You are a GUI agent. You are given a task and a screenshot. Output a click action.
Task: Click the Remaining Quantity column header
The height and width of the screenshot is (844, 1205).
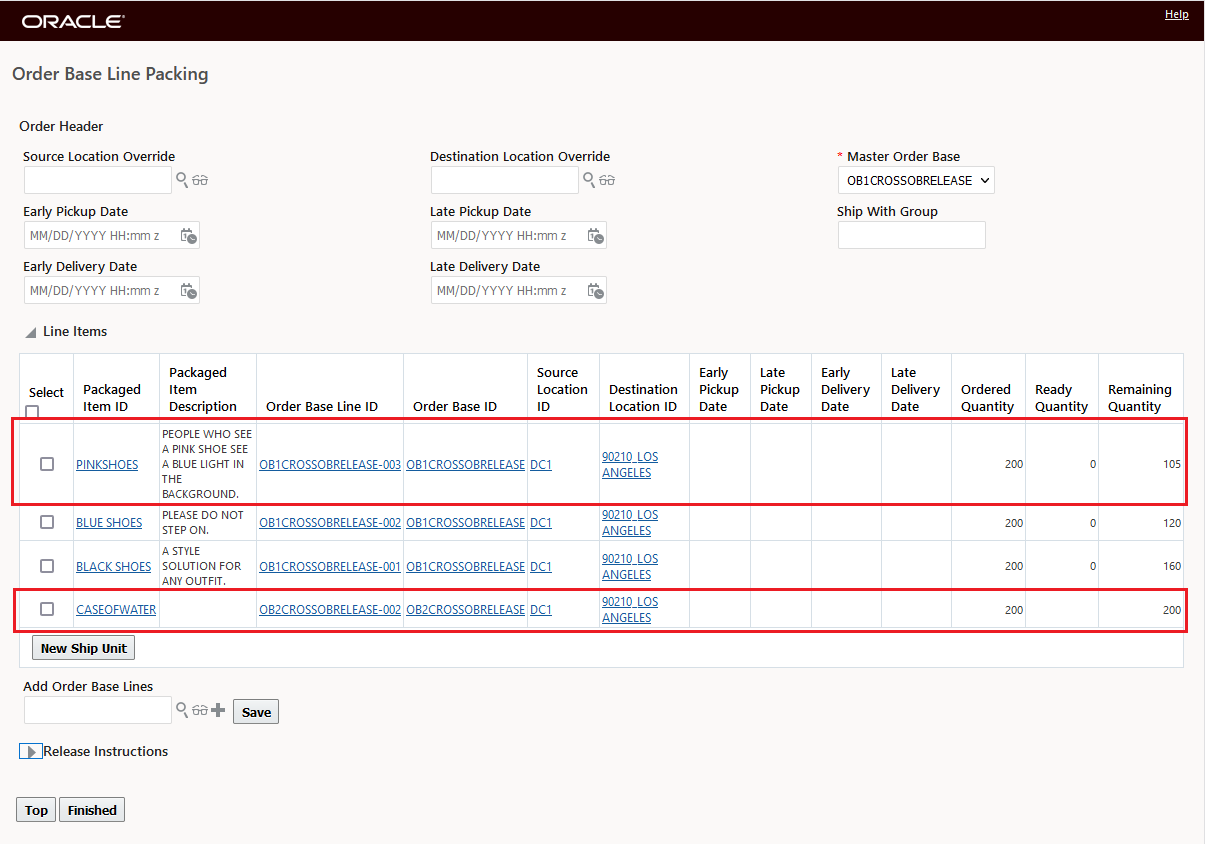1140,398
